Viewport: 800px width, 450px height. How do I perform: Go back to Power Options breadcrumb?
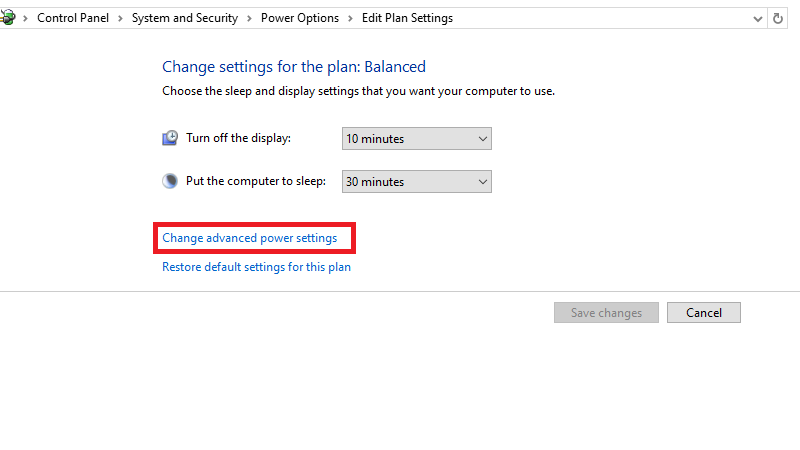[300, 18]
